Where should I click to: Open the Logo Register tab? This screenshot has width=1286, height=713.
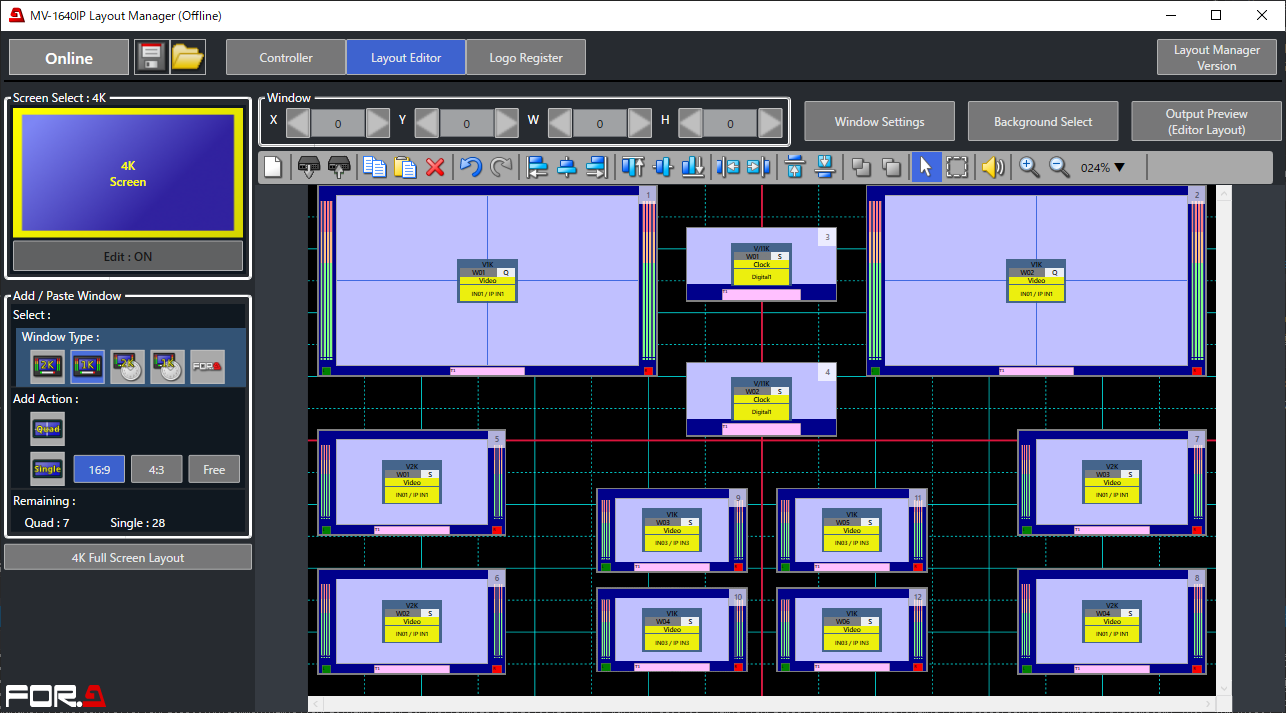[x=525, y=58]
